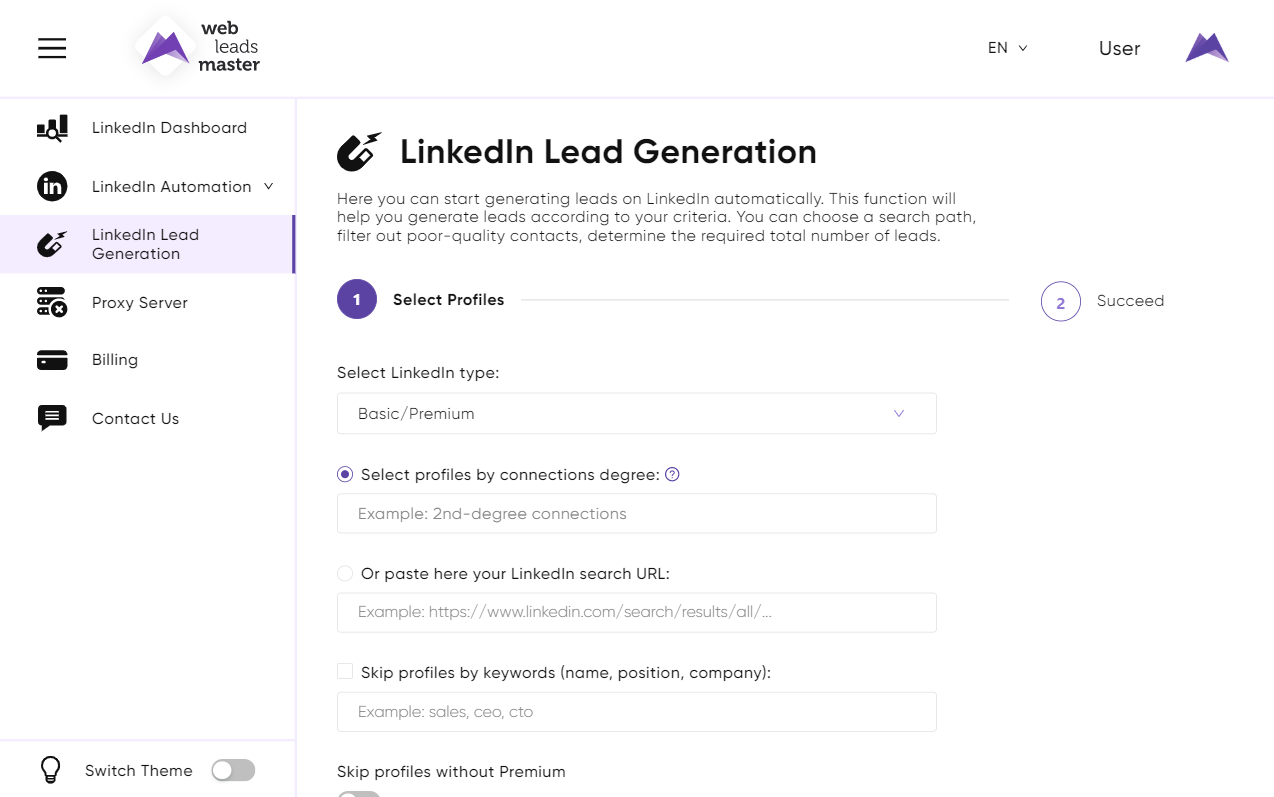Click the LinkedIn Automation icon
1274x797 pixels.
(x=52, y=186)
